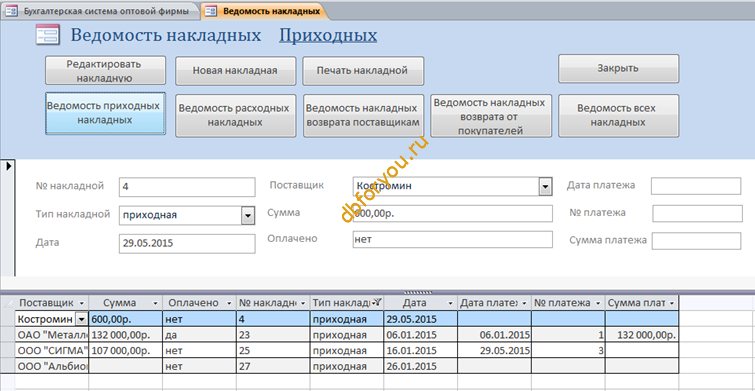Viewport: 755px width, 391px height.
Task: Click the 132 000,00р. payment amount cell
Action: pos(642,335)
